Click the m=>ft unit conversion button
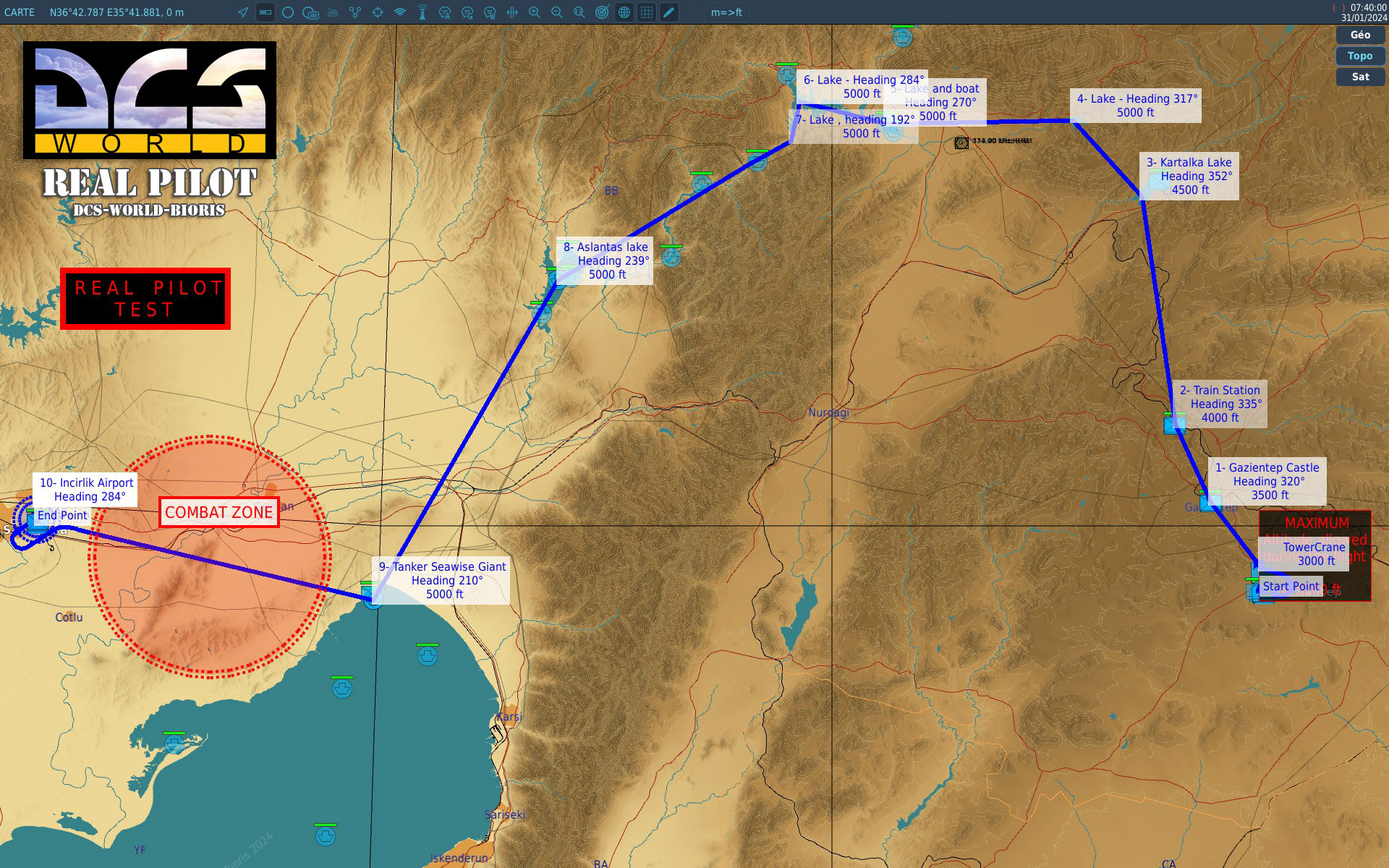The width and height of the screenshot is (1389, 868). 726,12
